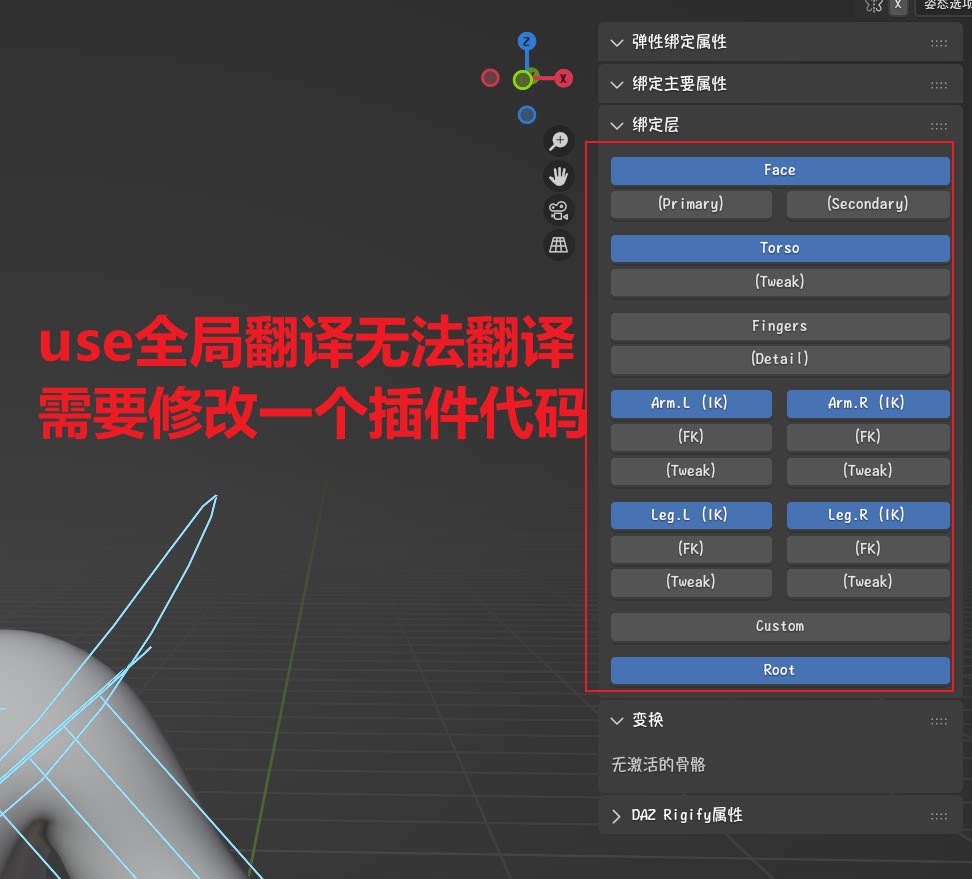Click the negative X red gizmo circle
Screen dimensions: 972x879
[x=490, y=78]
